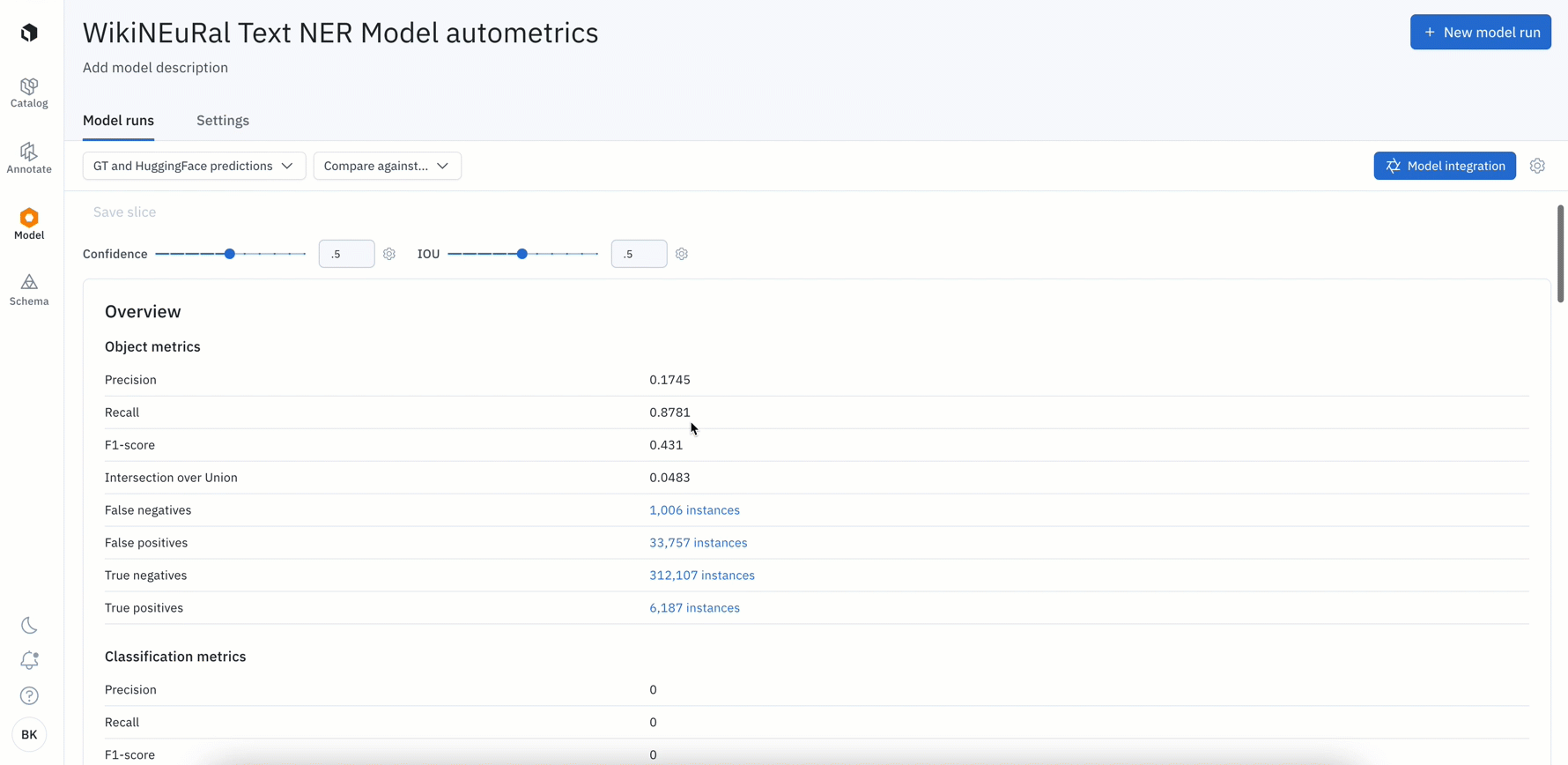The image size is (1568, 765).
Task: Switch to the Model runs tab
Action: [x=118, y=121]
